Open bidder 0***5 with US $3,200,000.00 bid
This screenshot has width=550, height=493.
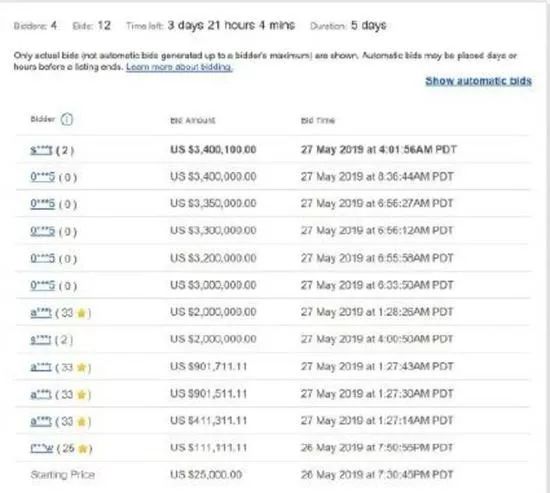click(42, 258)
